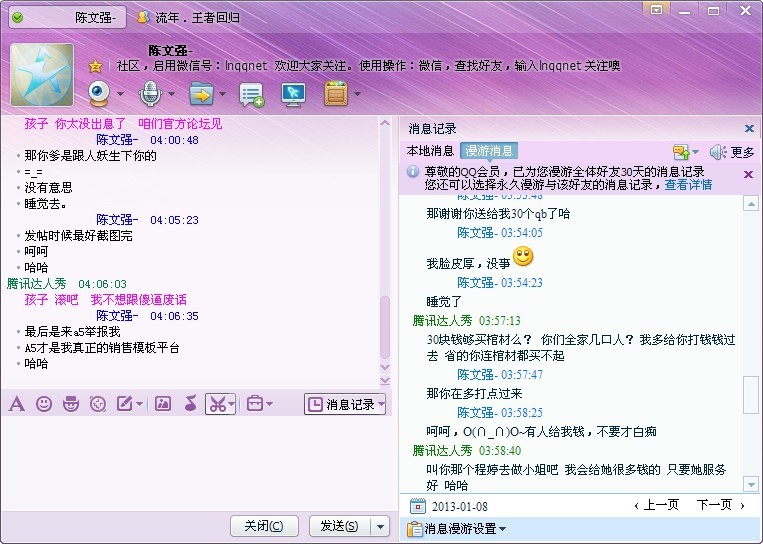Click the export message record icon
The width and height of the screenshot is (763, 544).
coord(681,152)
